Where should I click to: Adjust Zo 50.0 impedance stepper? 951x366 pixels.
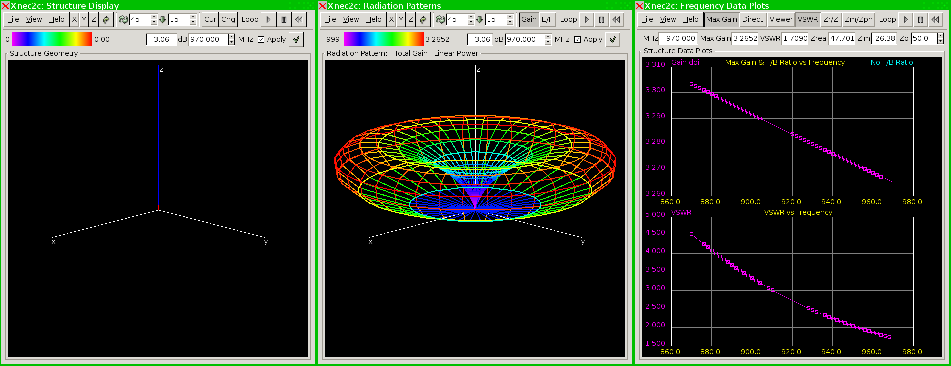[940, 38]
